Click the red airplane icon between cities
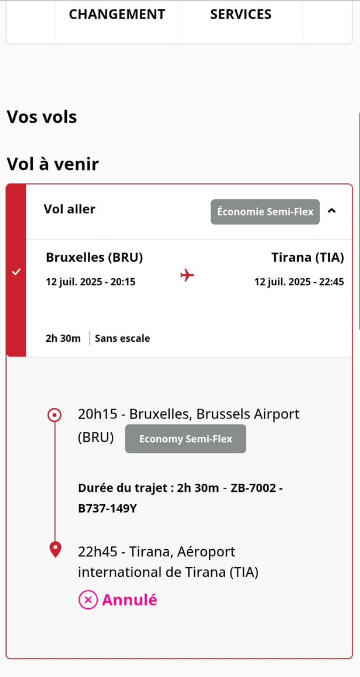 point(187,275)
